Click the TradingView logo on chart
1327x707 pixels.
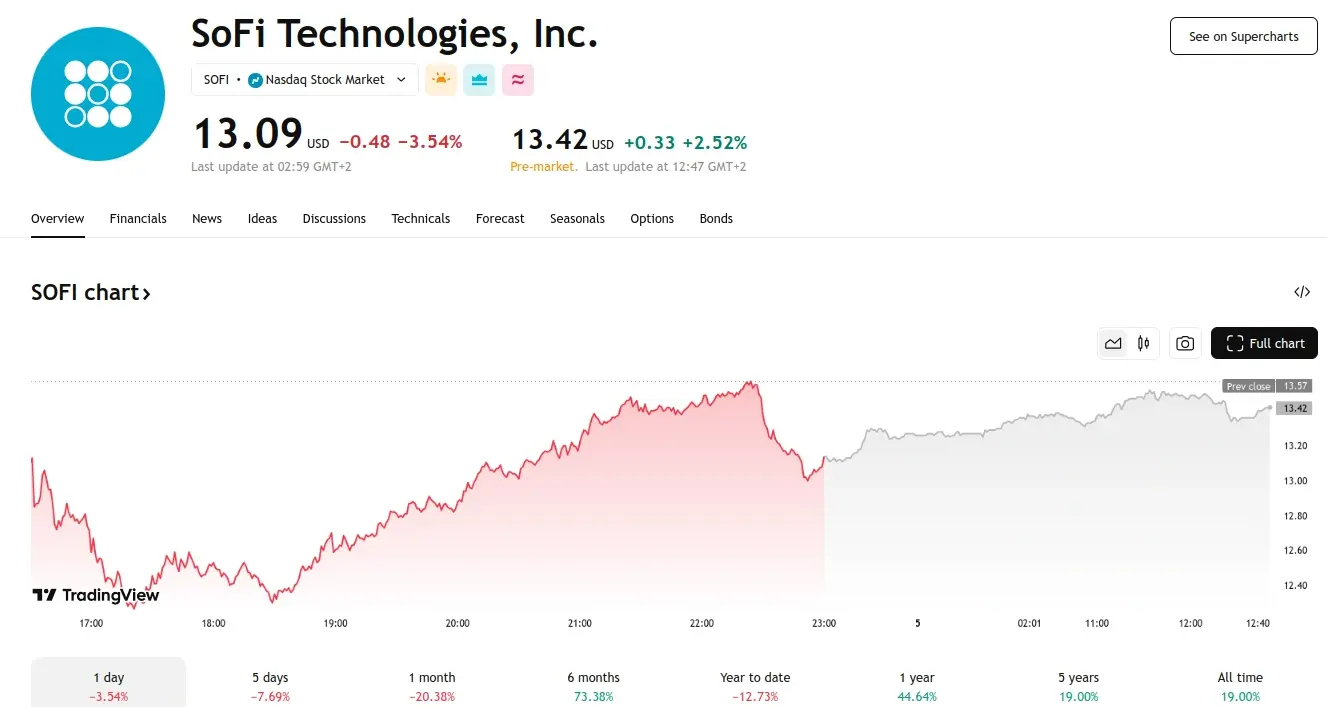tap(96, 595)
